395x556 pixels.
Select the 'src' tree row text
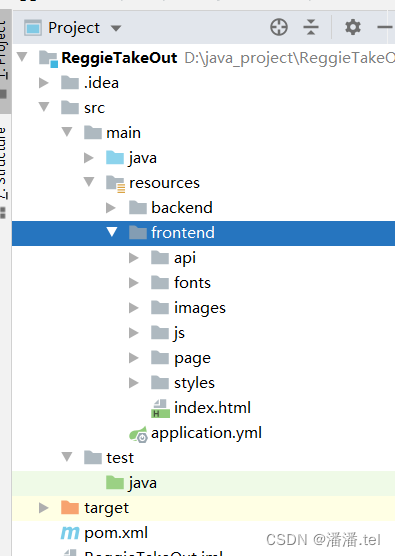tap(94, 108)
